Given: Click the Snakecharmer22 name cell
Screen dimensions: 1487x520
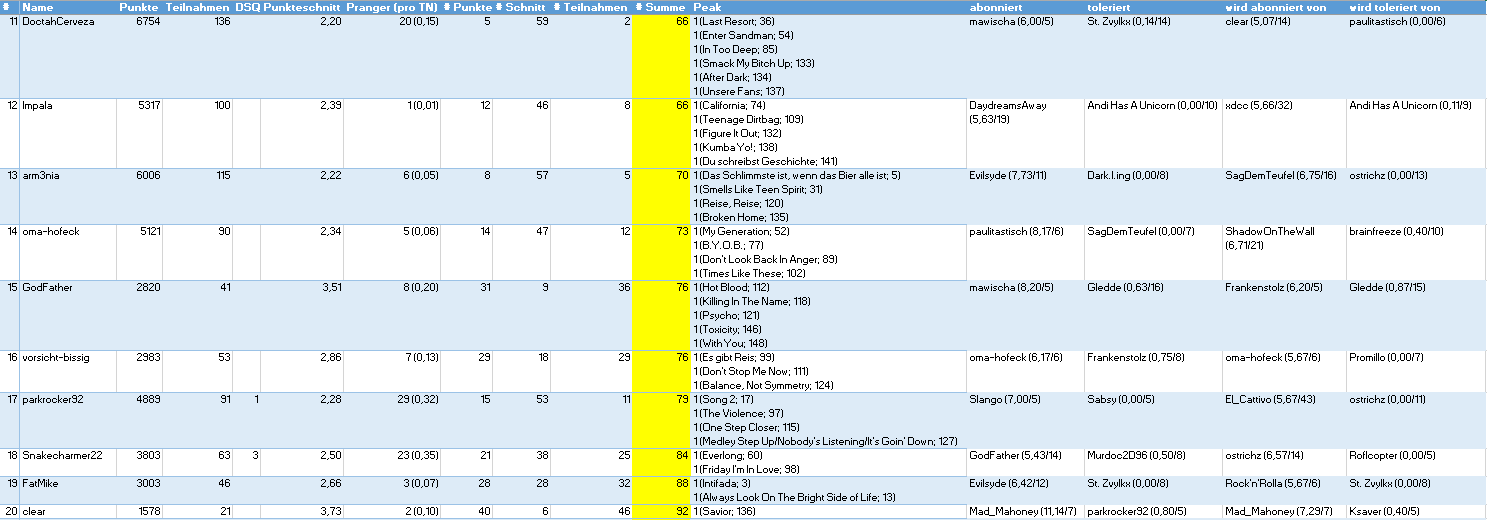Looking at the screenshot, I should point(62,455).
